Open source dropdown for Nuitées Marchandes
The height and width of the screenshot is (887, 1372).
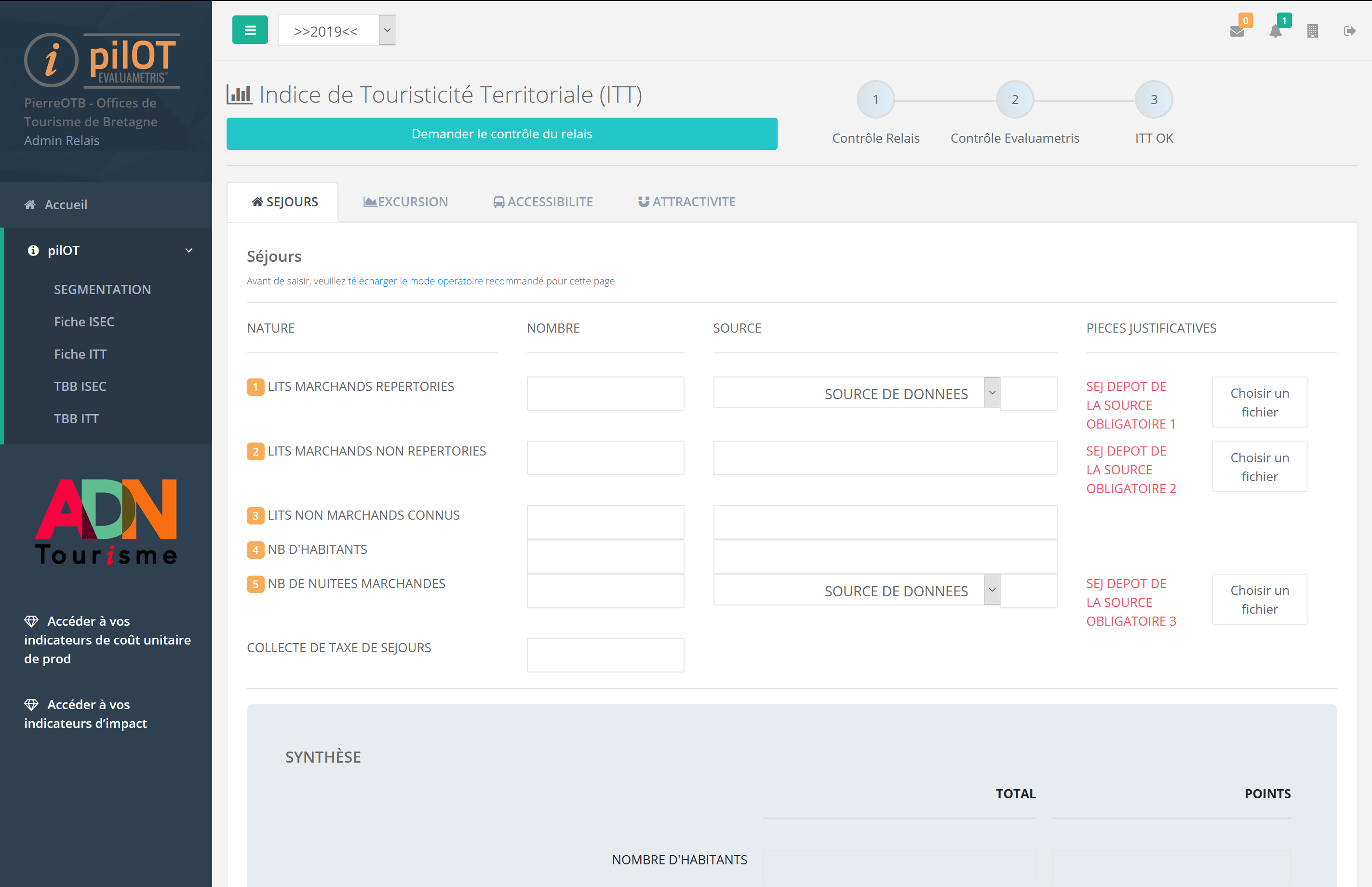(991, 590)
